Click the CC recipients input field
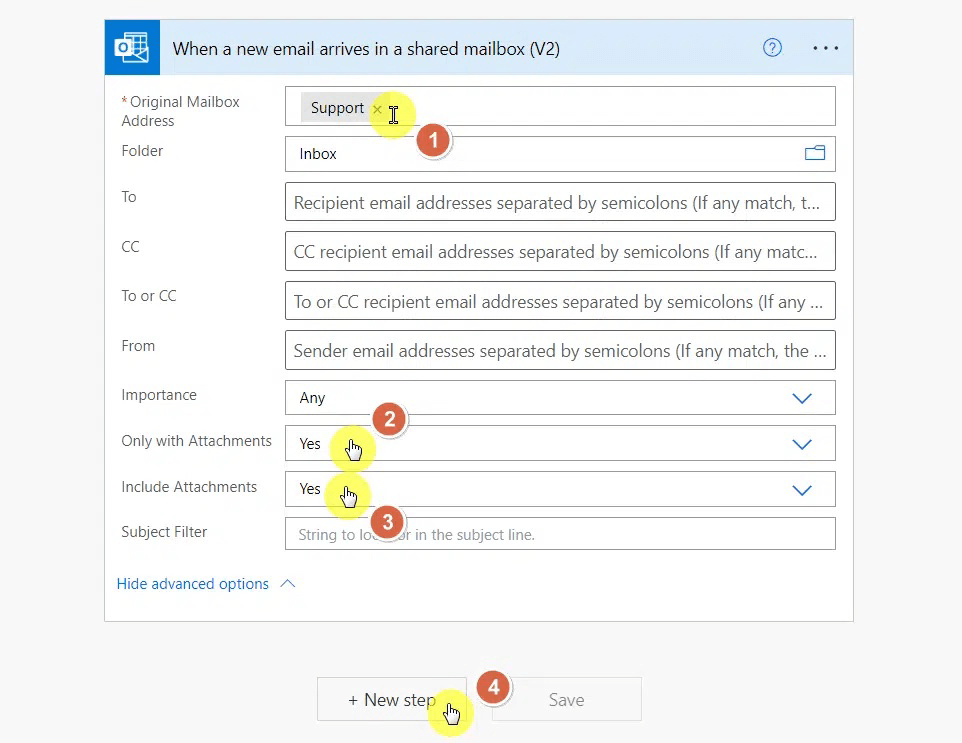This screenshot has width=962, height=743. coord(559,252)
